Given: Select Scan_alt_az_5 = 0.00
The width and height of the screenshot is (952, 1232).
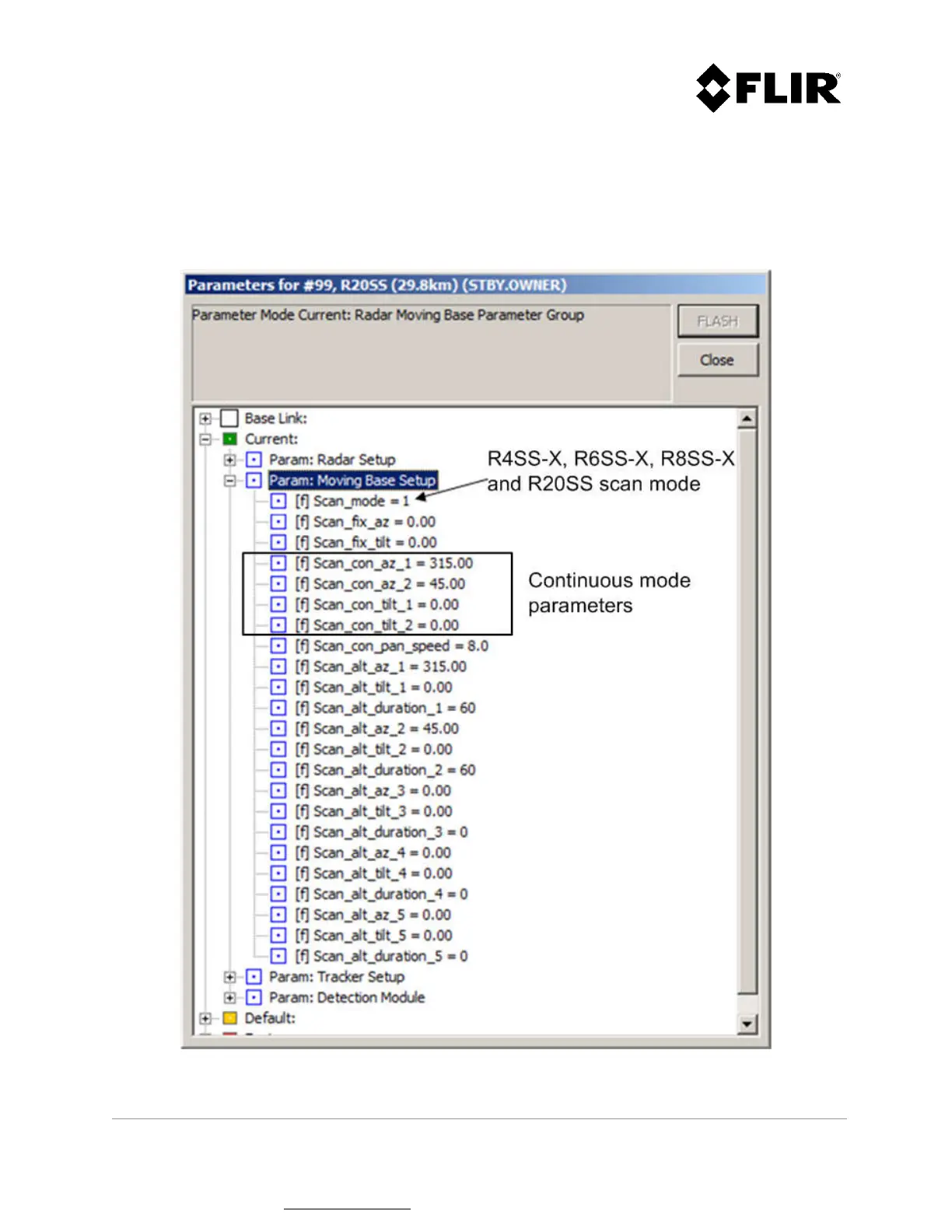Looking at the screenshot, I should pyautogui.click(x=373, y=915).
